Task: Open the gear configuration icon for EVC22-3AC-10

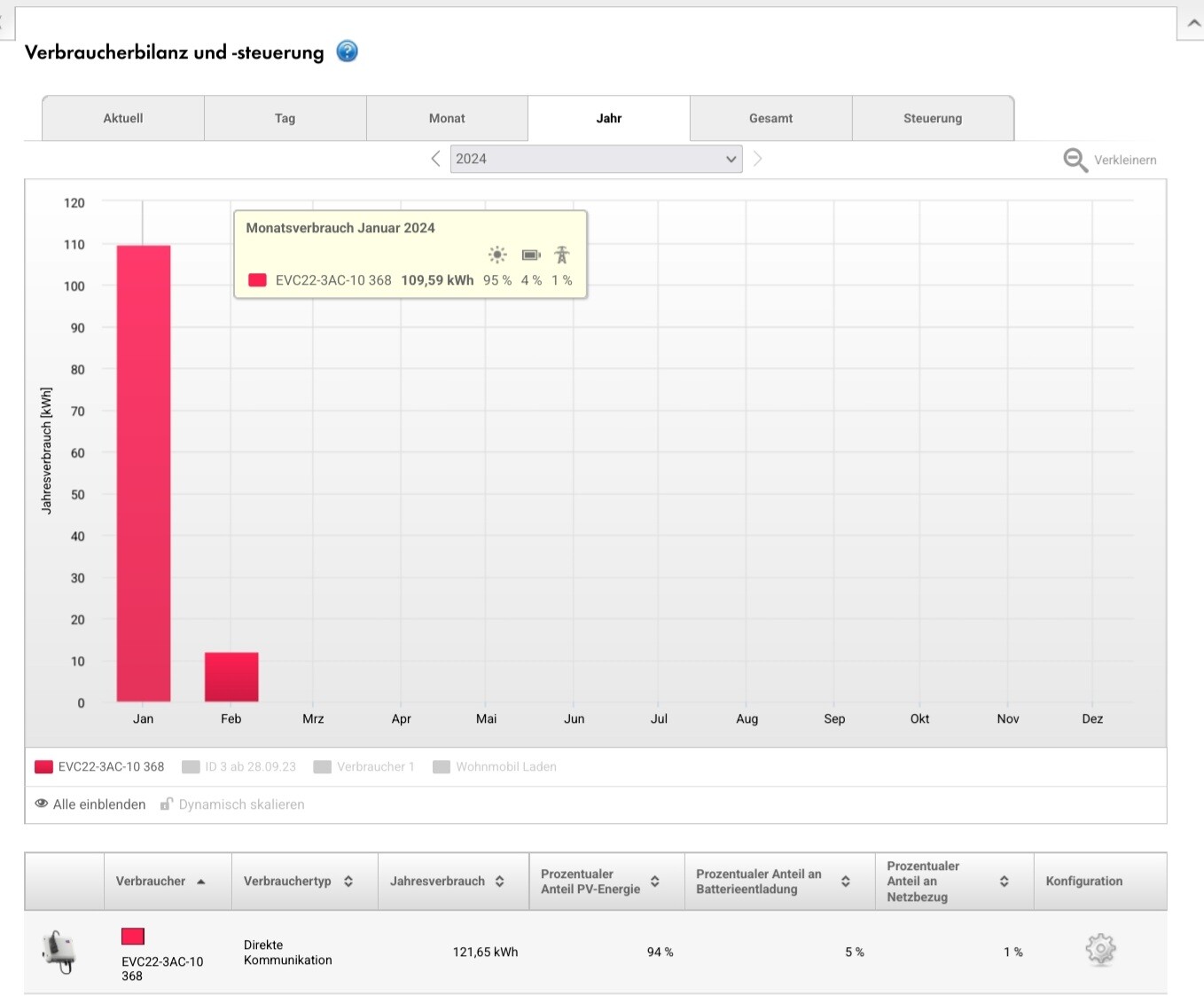Action: click(x=1100, y=950)
